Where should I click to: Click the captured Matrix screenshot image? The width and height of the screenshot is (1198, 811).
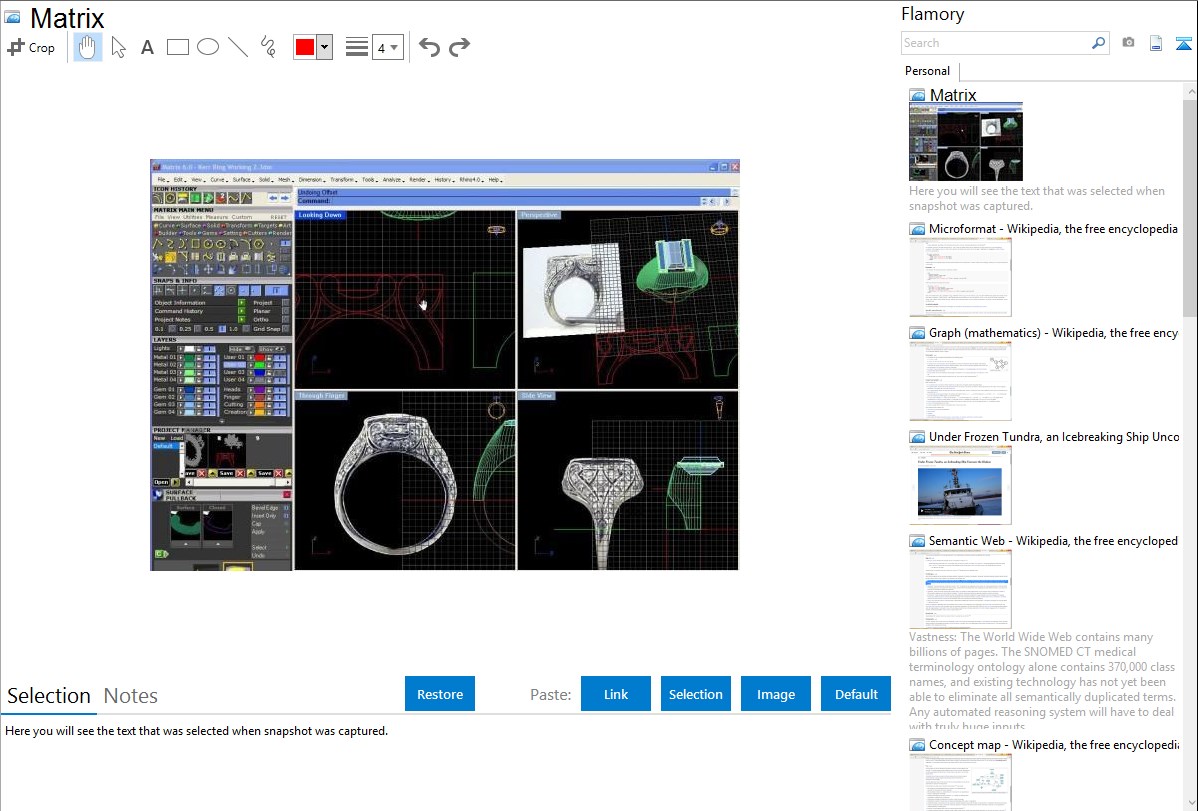coord(445,365)
